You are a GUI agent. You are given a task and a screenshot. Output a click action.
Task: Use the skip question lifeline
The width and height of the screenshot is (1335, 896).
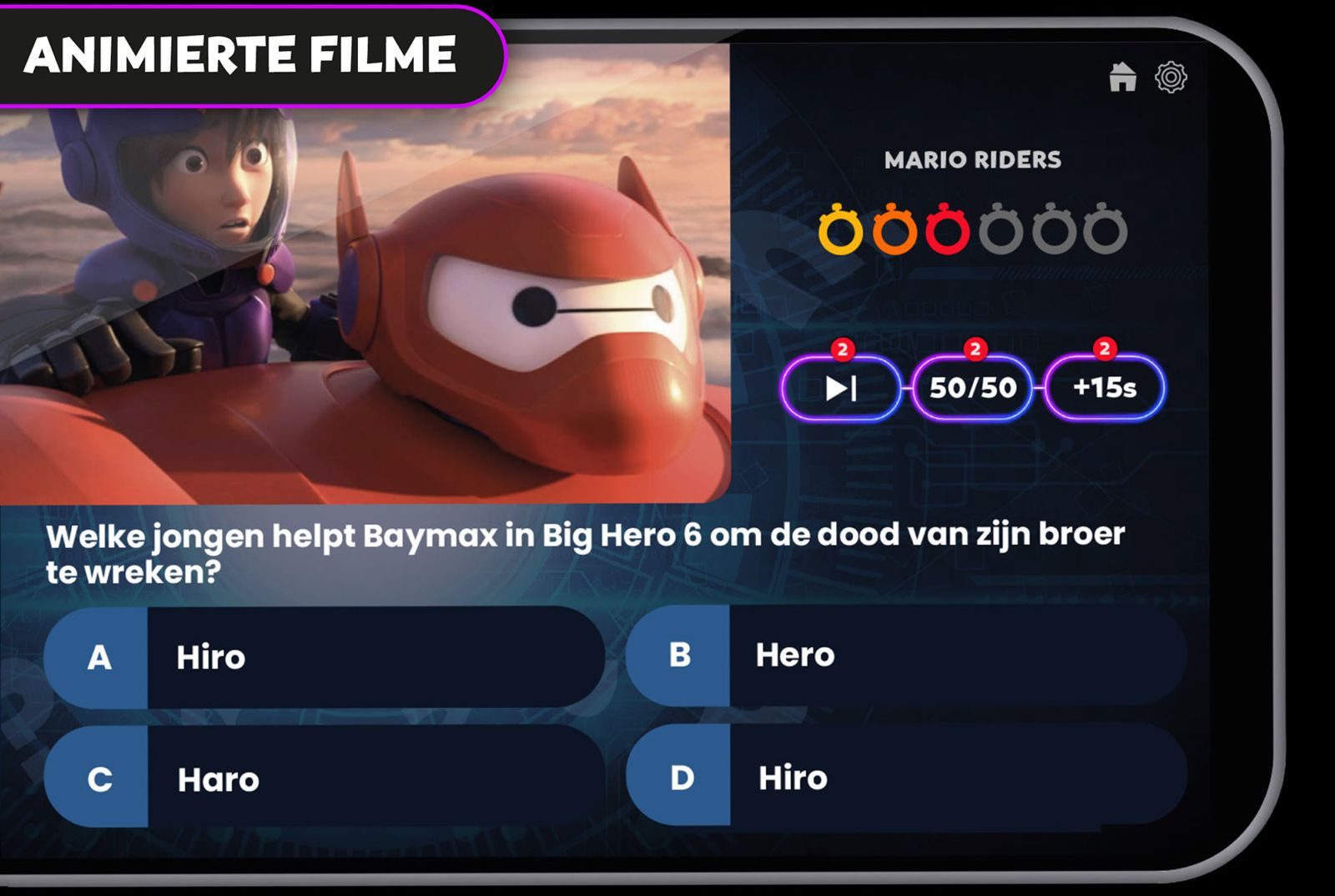click(x=841, y=388)
